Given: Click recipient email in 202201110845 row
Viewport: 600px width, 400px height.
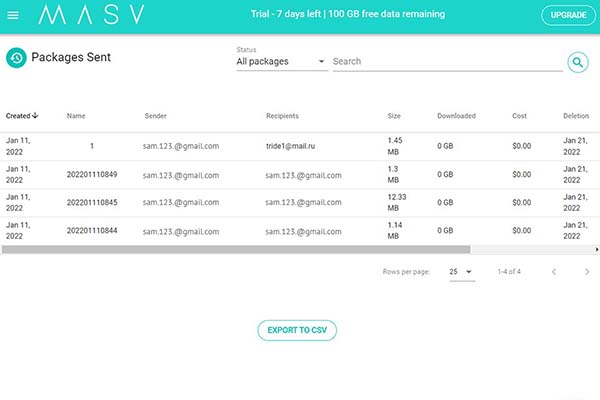Looking at the screenshot, I should [x=303, y=202].
